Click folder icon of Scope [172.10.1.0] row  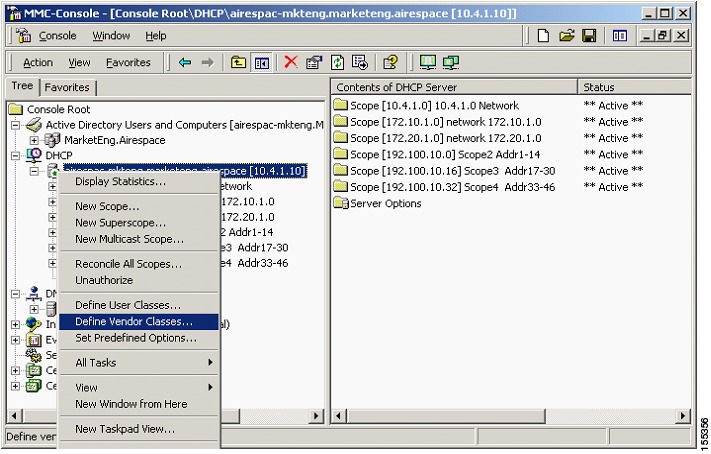point(340,122)
